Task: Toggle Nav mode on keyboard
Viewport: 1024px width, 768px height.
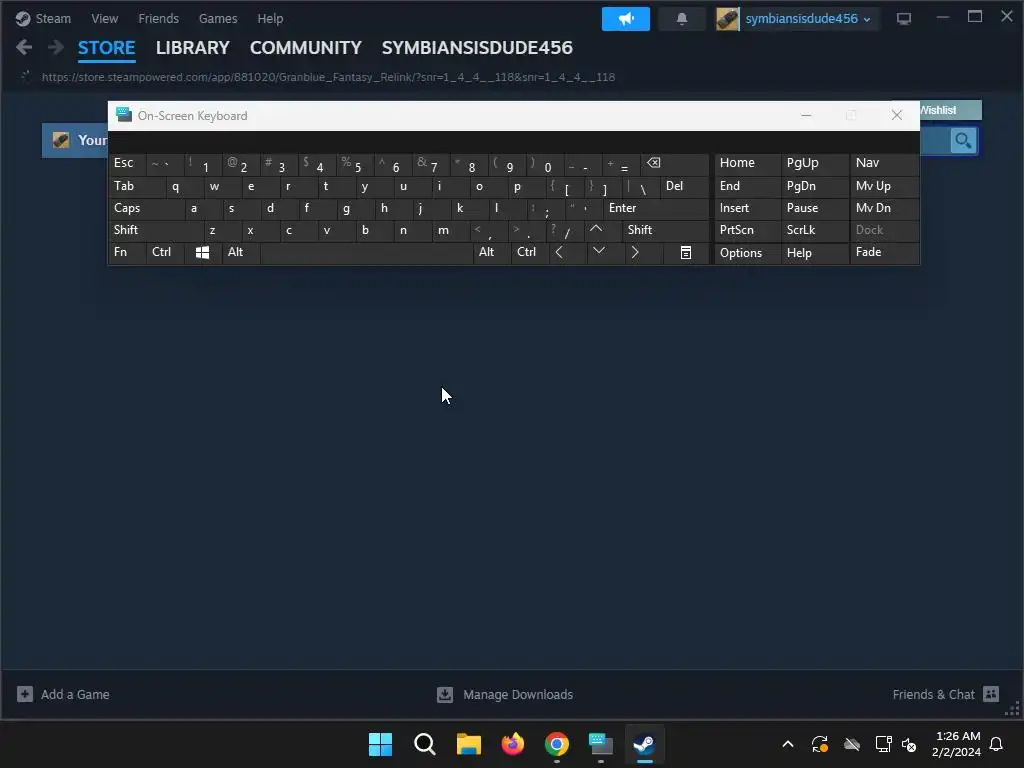Action: coord(884,163)
